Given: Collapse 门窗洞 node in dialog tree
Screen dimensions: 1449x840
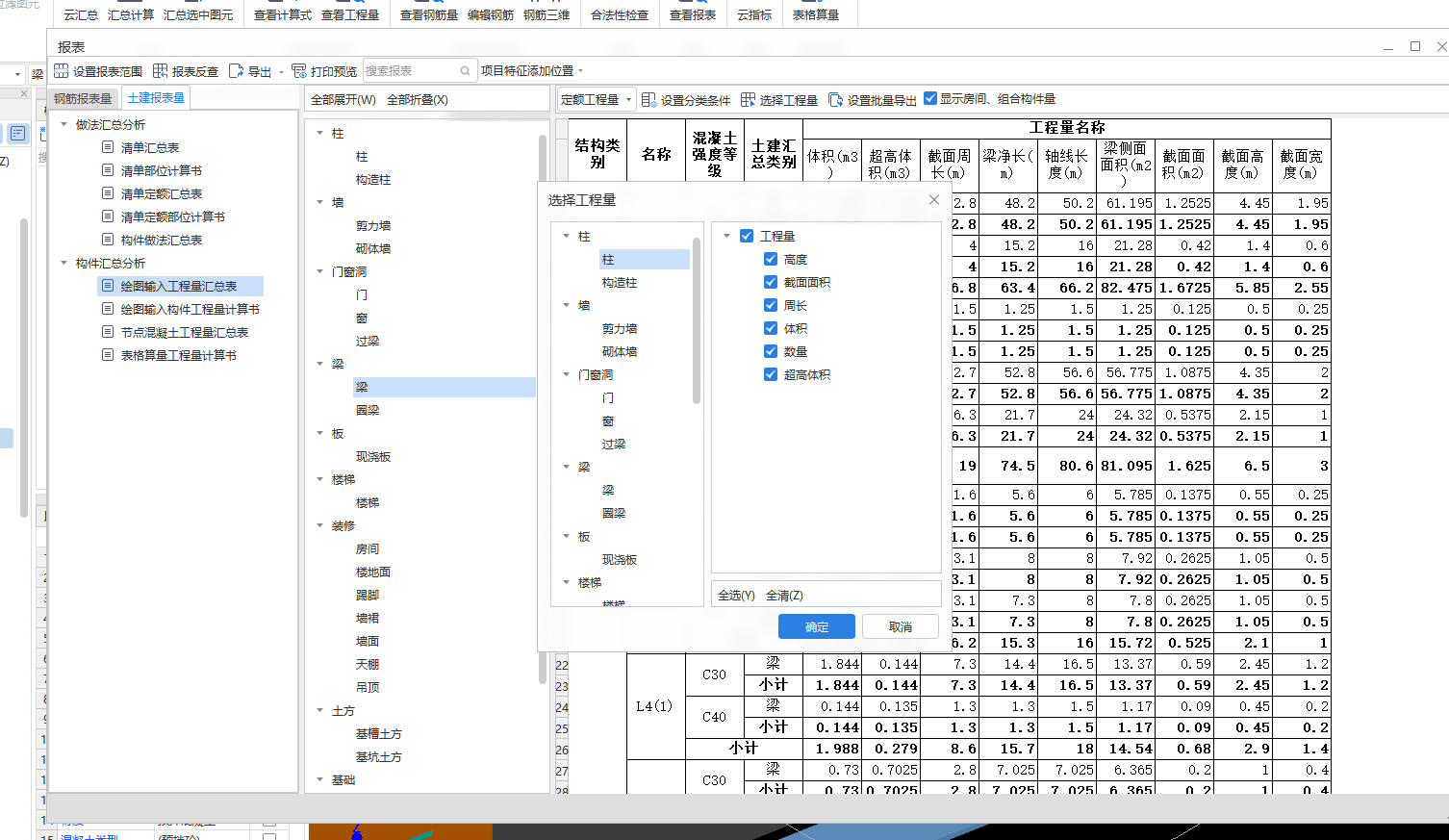Looking at the screenshot, I should click(x=567, y=374).
